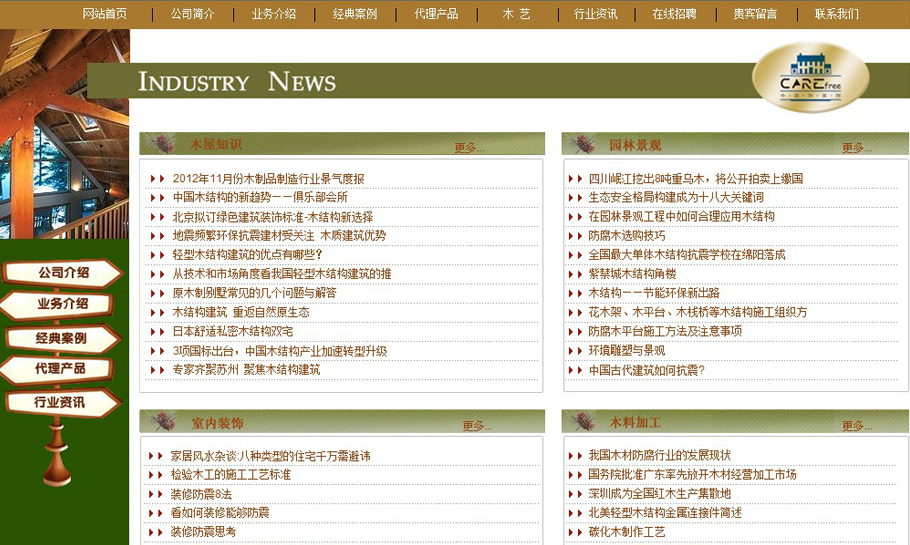Select 联系我们 in the top navigation
The image size is (910, 545).
[x=836, y=14]
